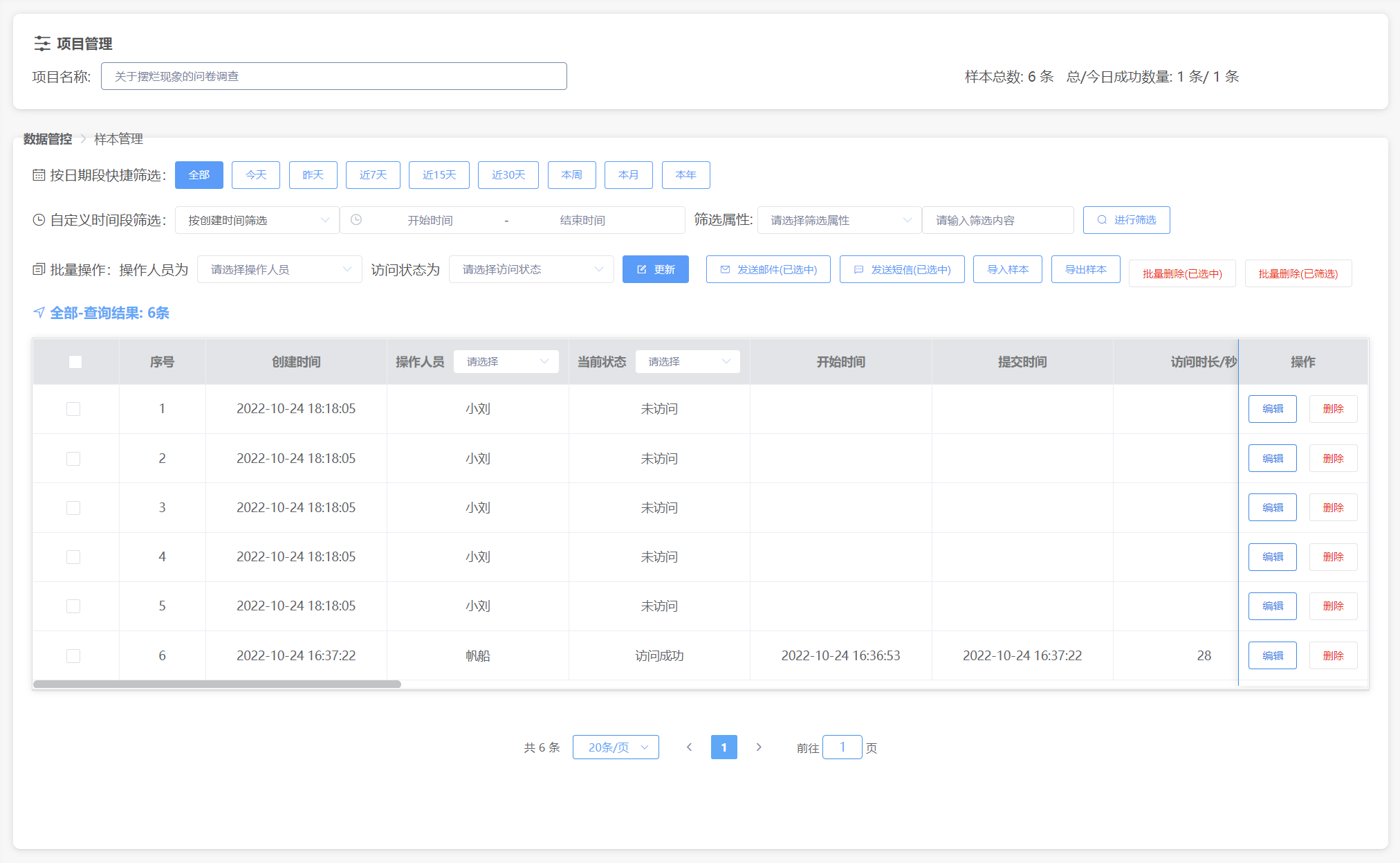The height and width of the screenshot is (863, 1400).
Task: Click the arrow icon before 全部-查询结果
Action: [39, 313]
